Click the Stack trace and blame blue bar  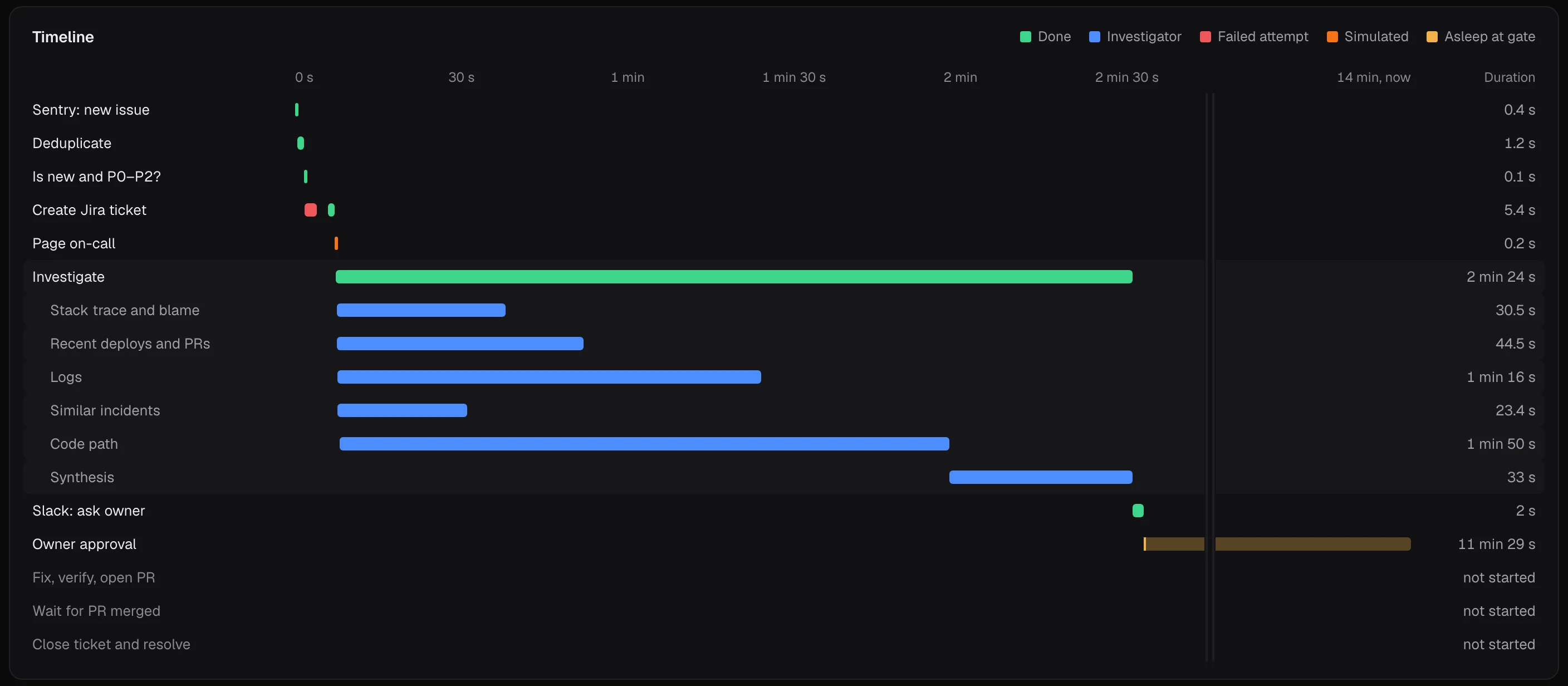point(421,311)
